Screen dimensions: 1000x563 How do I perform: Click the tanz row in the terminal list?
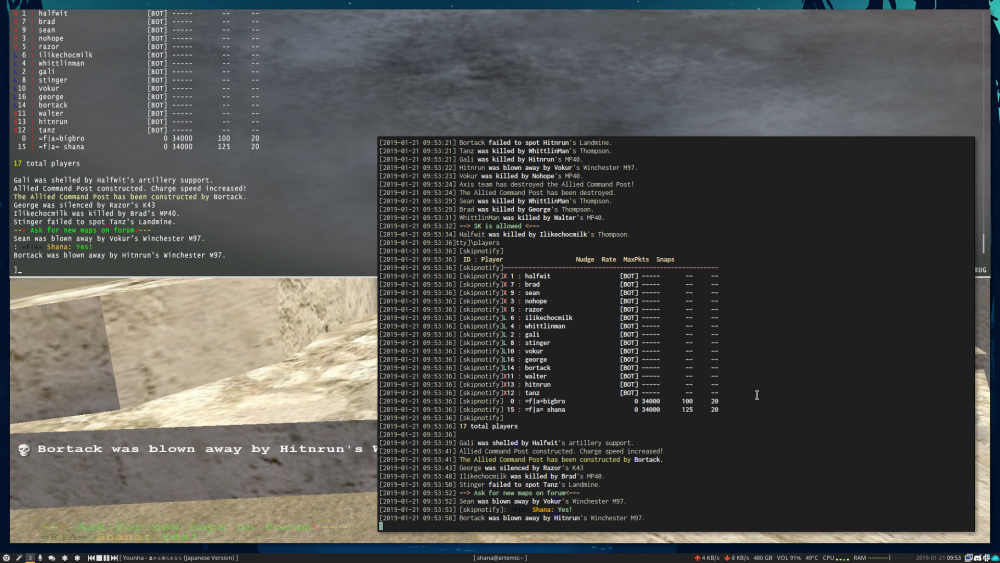coord(548,393)
